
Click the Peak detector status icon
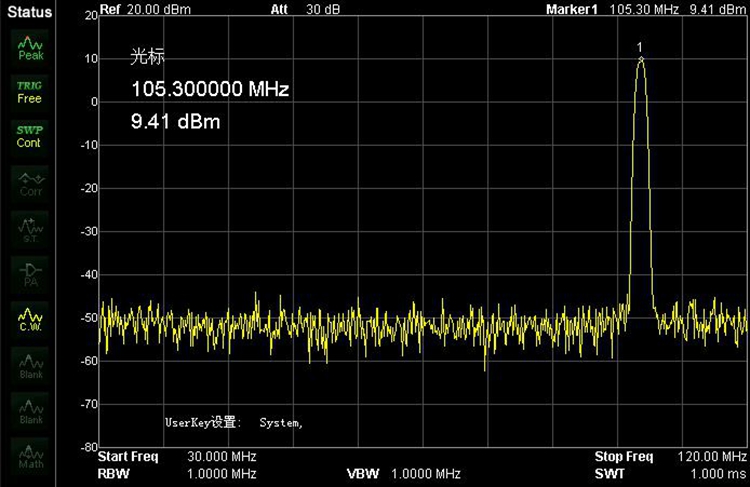click(30, 48)
